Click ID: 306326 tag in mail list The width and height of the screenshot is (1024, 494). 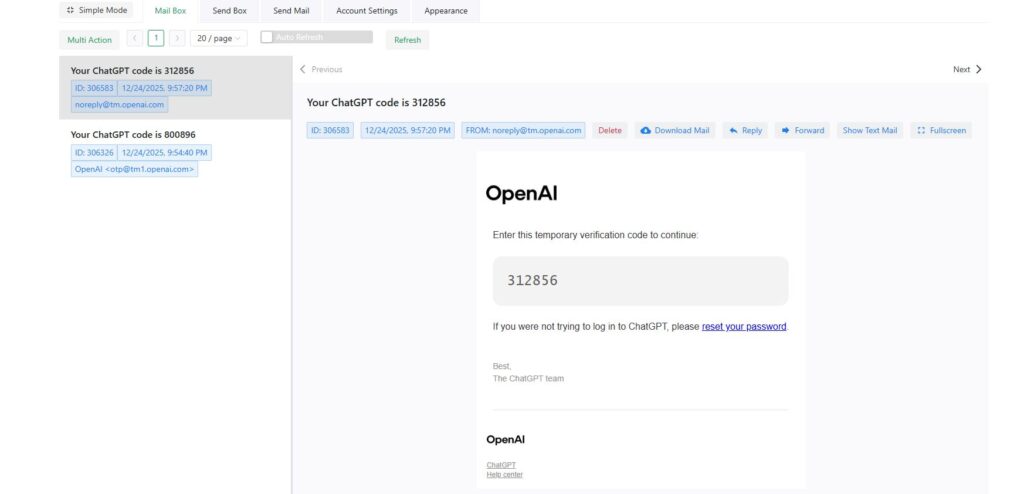click(x=94, y=152)
